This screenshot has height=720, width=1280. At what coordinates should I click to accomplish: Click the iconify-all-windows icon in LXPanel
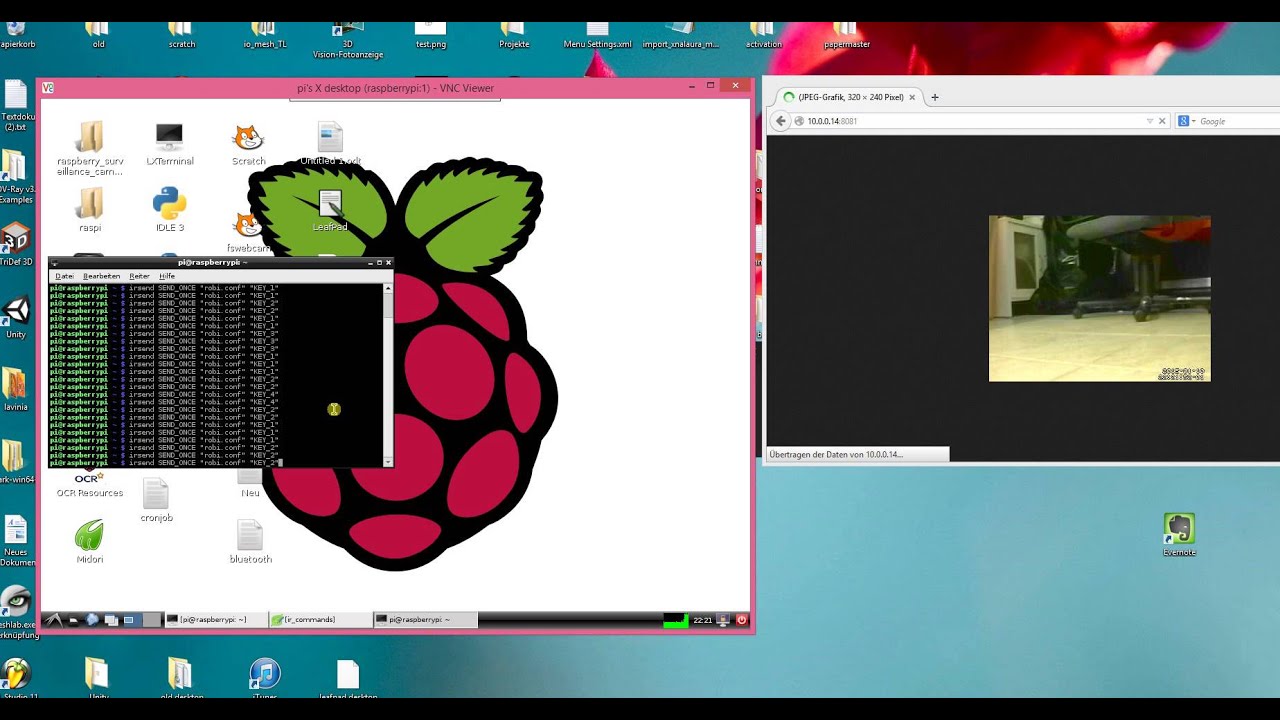(x=111, y=620)
